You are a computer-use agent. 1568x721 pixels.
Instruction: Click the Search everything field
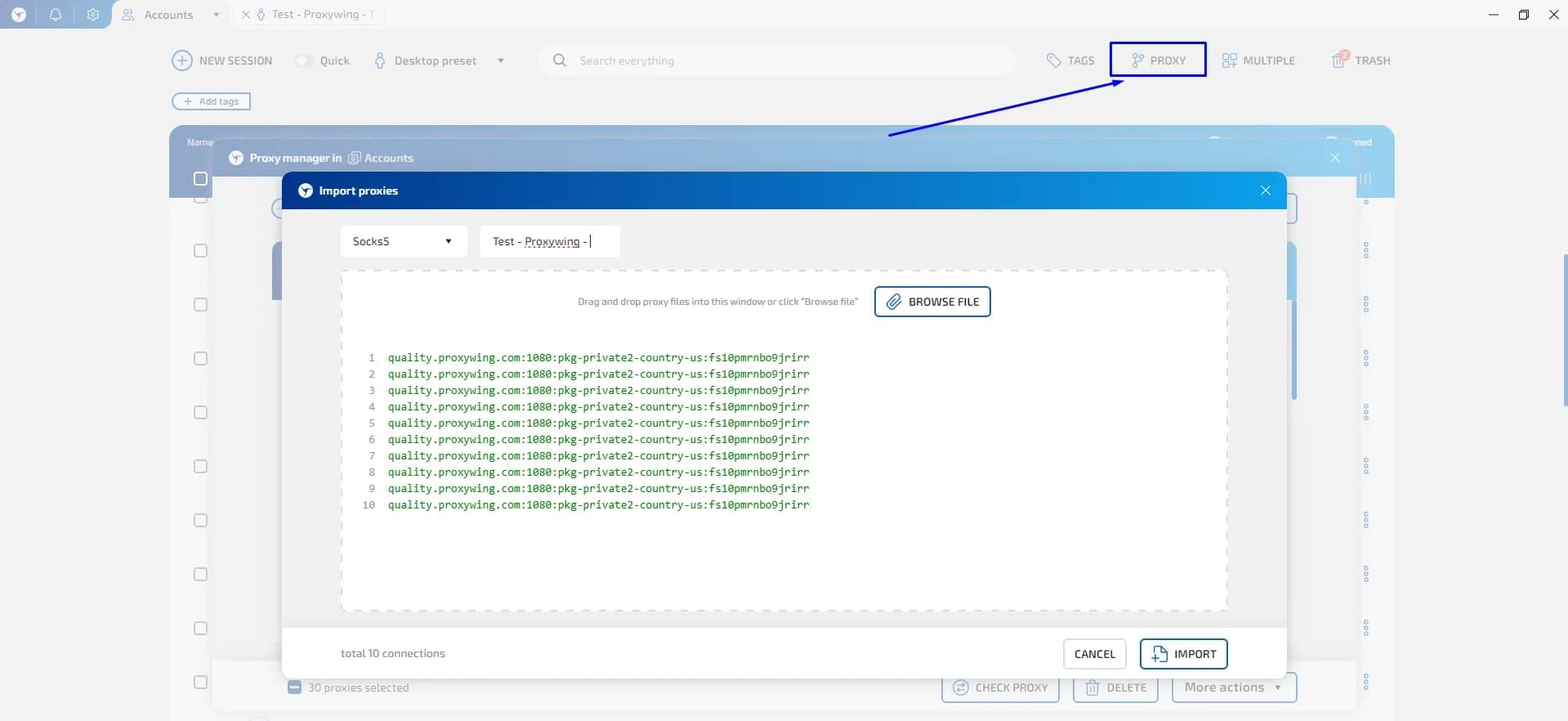(x=776, y=60)
